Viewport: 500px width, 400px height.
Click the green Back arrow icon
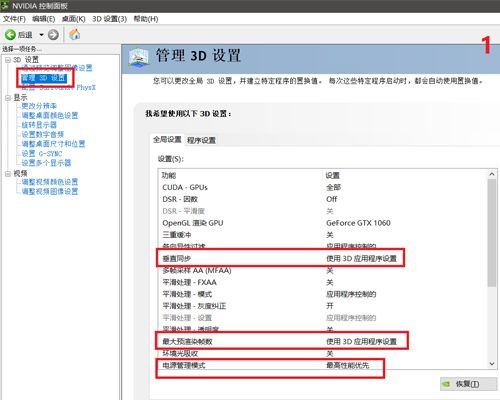pyautogui.click(x=10, y=35)
